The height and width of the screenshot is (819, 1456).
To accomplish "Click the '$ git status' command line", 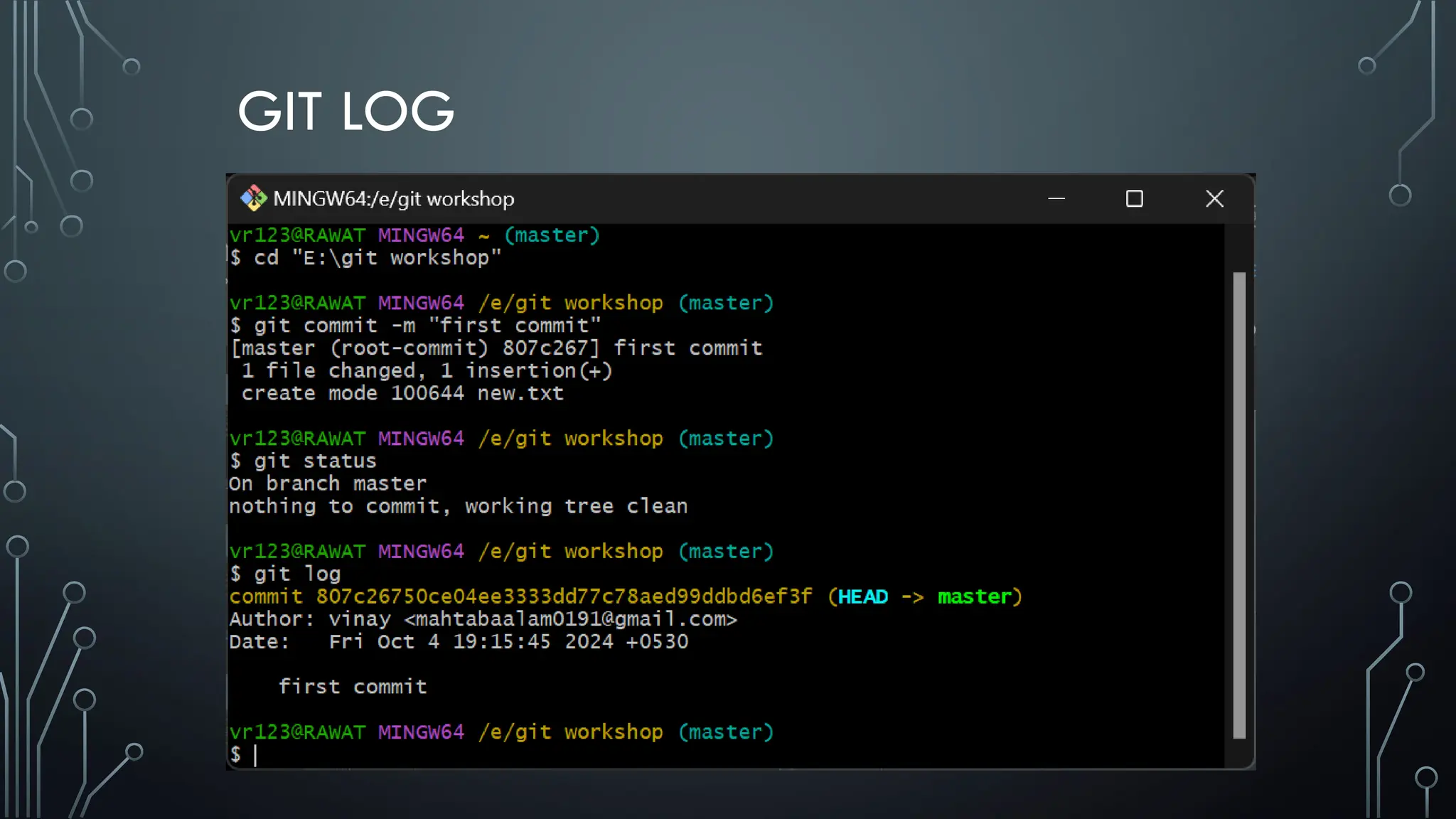I will point(303,461).
